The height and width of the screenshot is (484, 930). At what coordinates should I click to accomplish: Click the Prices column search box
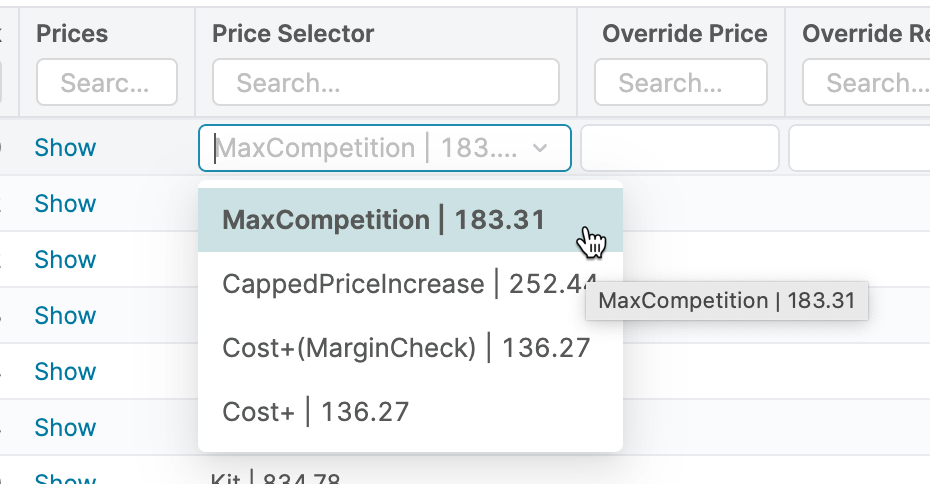107,82
